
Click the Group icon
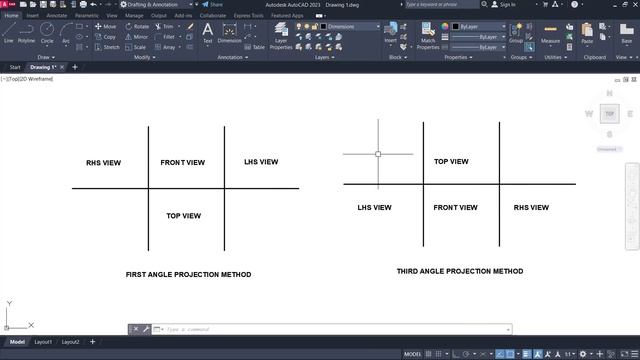coord(516,33)
